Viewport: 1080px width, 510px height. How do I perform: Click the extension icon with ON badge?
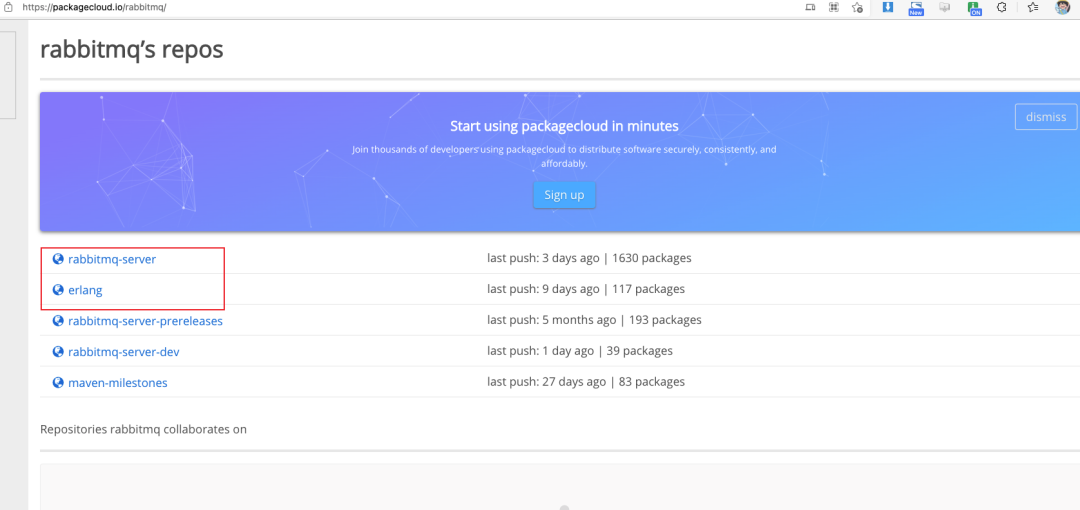(974, 8)
